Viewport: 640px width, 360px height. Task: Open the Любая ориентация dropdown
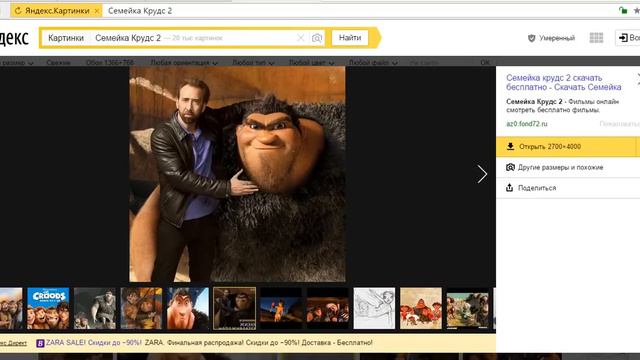[x=184, y=62]
